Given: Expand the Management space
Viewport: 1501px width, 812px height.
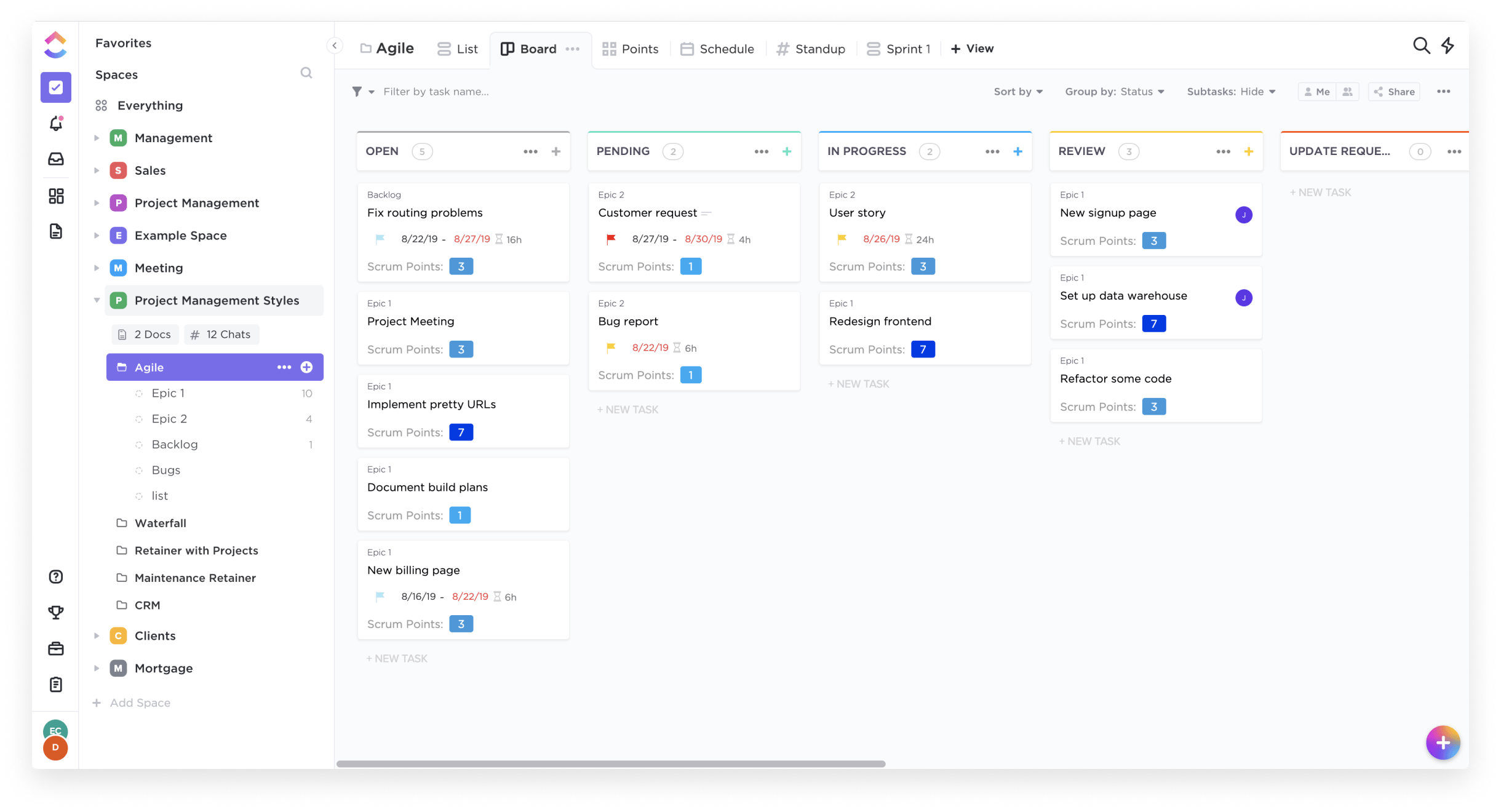Looking at the screenshot, I should [97, 137].
